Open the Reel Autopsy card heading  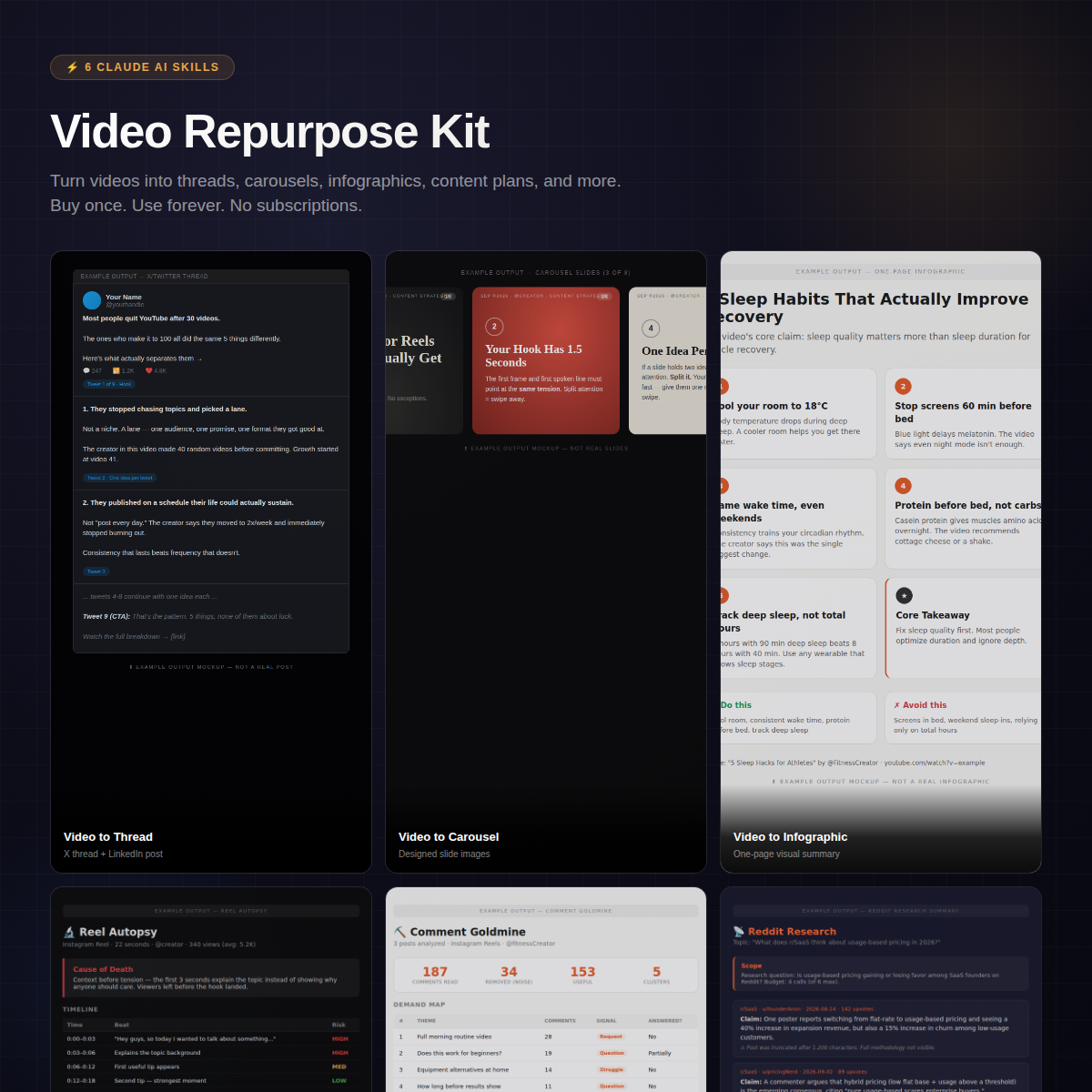coord(118,933)
